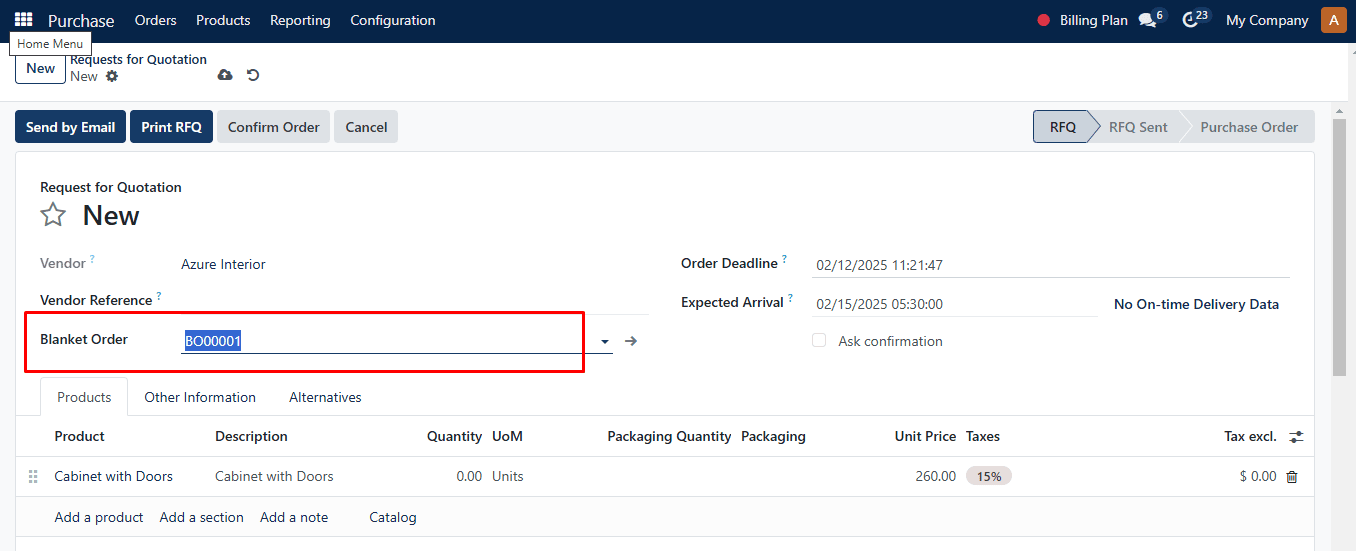Click the $ 0.00 subtotal cell

(x=1258, y=476)
